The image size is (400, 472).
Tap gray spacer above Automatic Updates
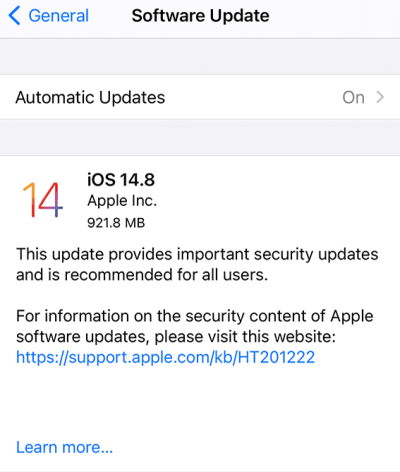coord(200,56)
